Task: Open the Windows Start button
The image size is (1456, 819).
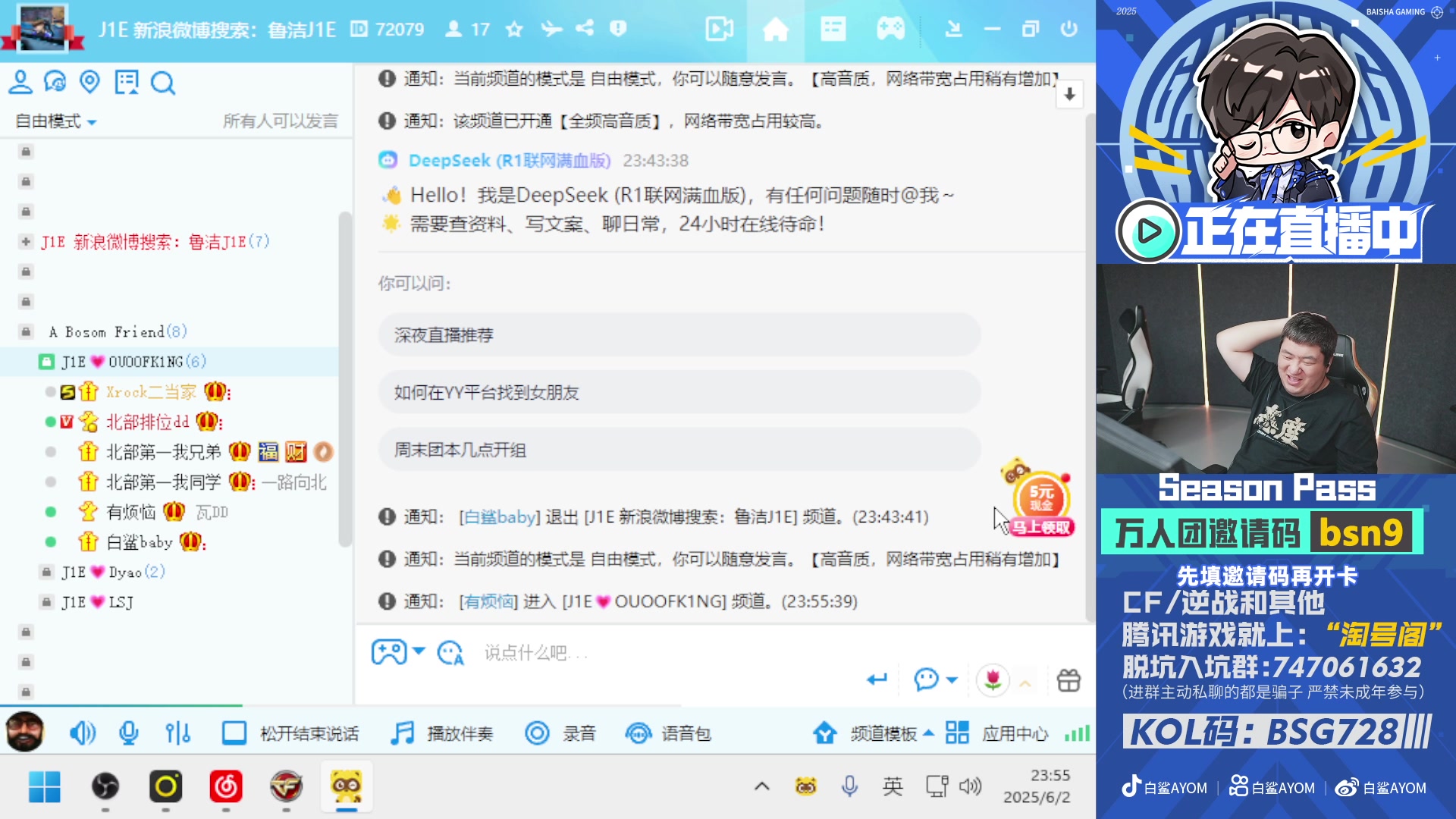Action: pos(44,787)
